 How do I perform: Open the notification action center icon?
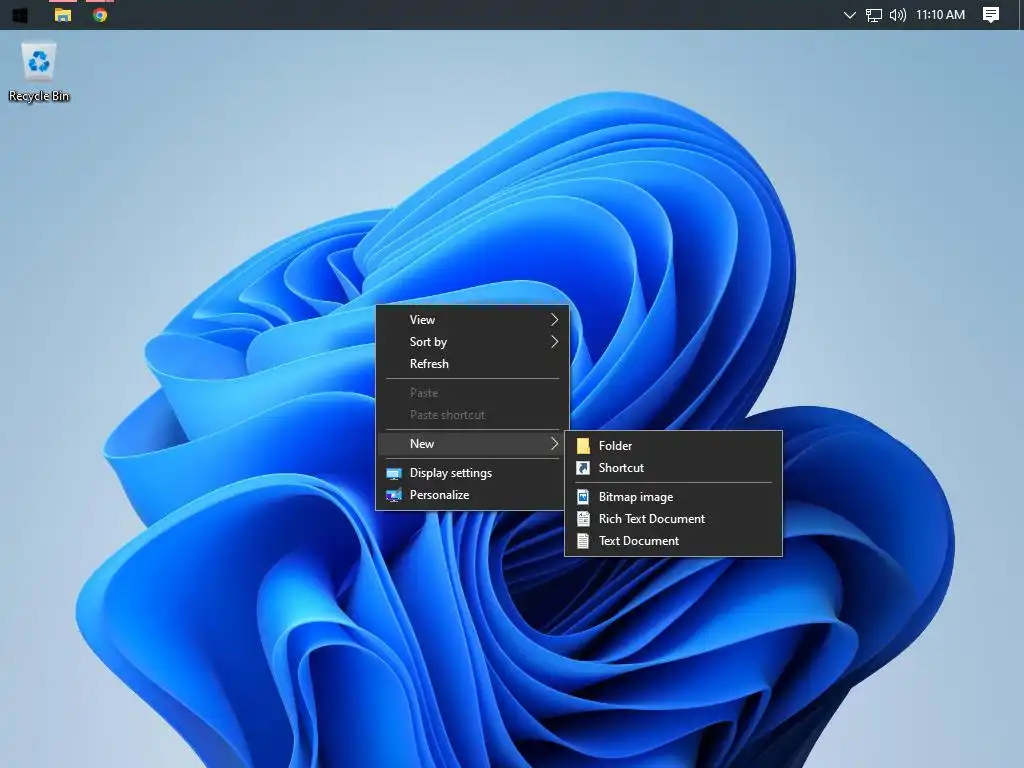pos(991,14)
